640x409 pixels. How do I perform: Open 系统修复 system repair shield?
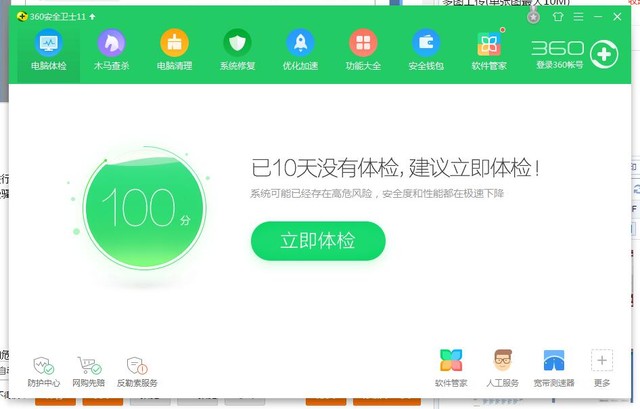[237, 51]
